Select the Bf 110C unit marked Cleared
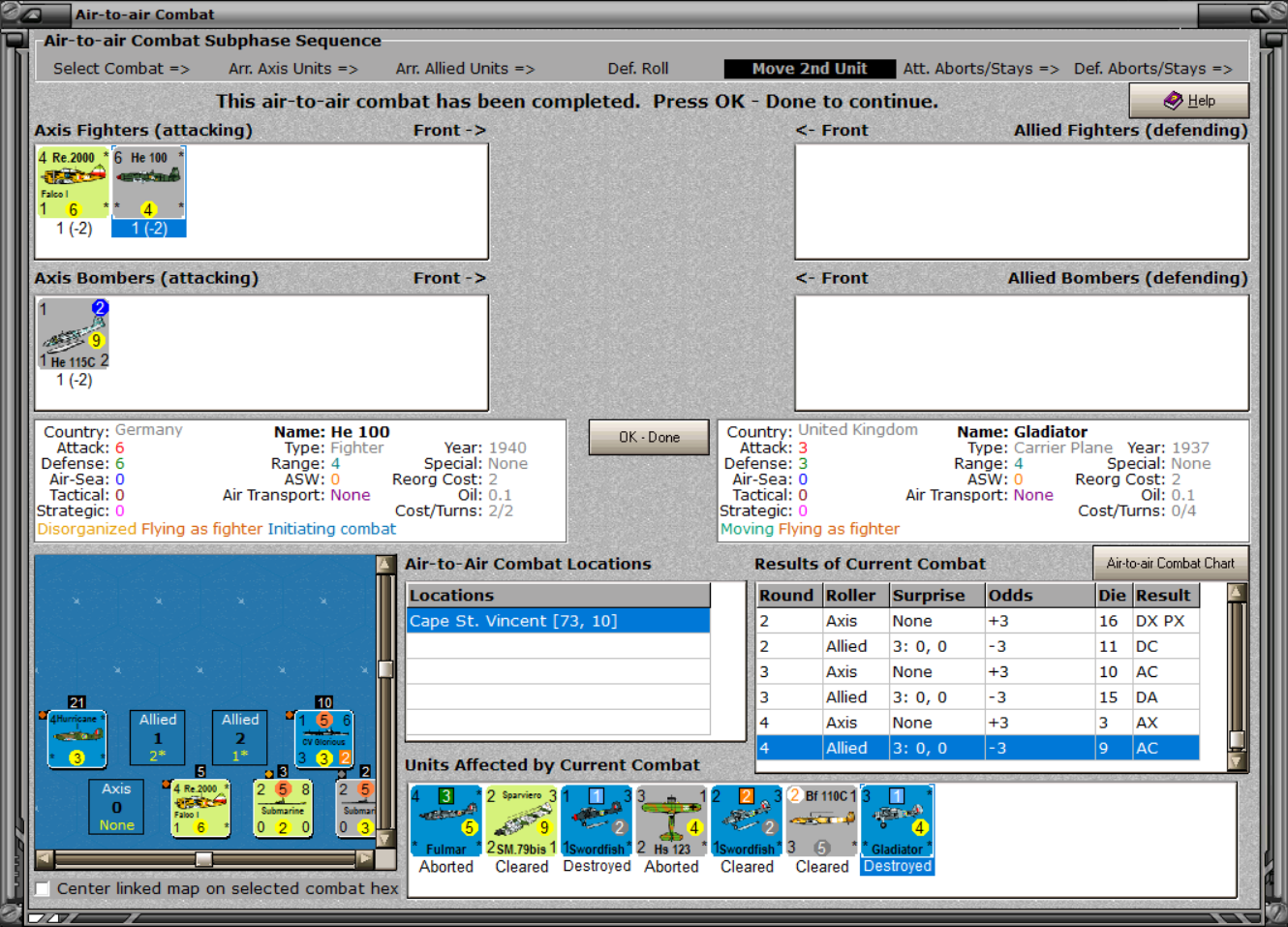 (822, 820)
